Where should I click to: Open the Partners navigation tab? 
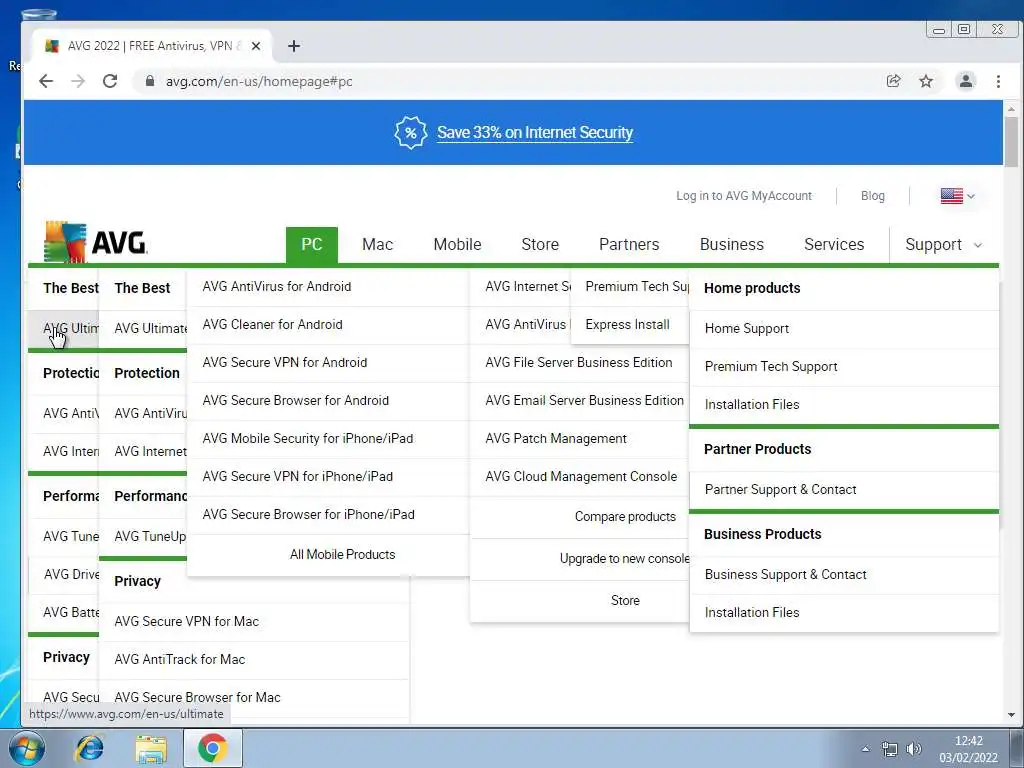(x=629, y=244)
